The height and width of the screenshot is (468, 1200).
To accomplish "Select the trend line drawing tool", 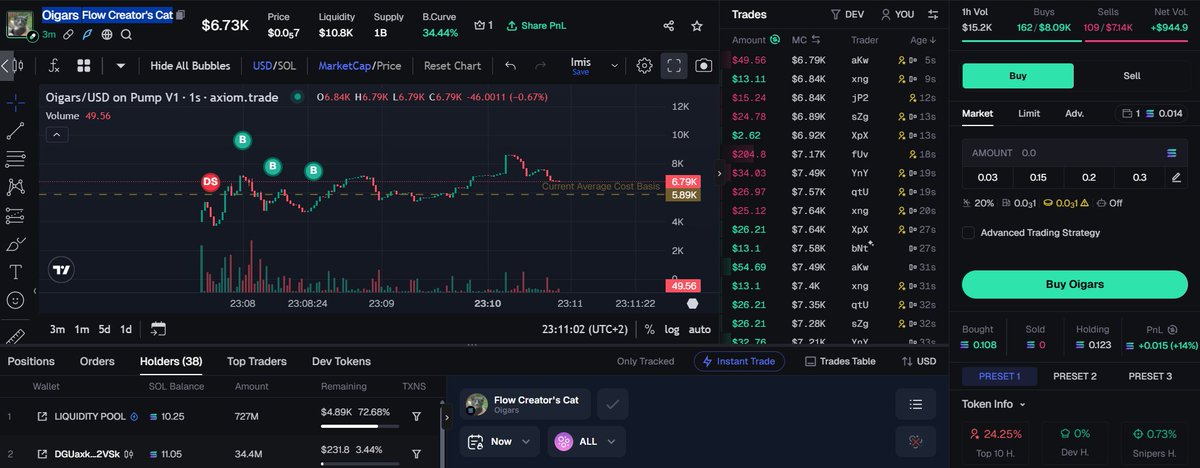I will point(16,130).
